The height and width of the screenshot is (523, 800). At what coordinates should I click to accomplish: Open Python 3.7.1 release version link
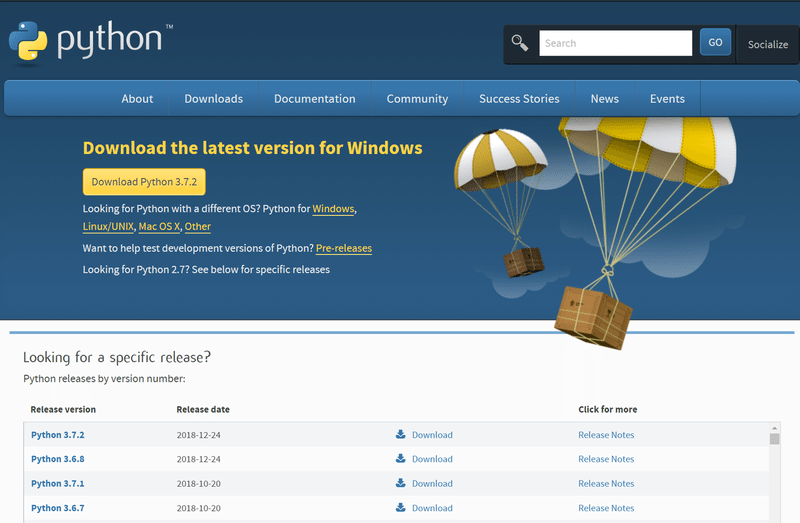coord(58,483)
